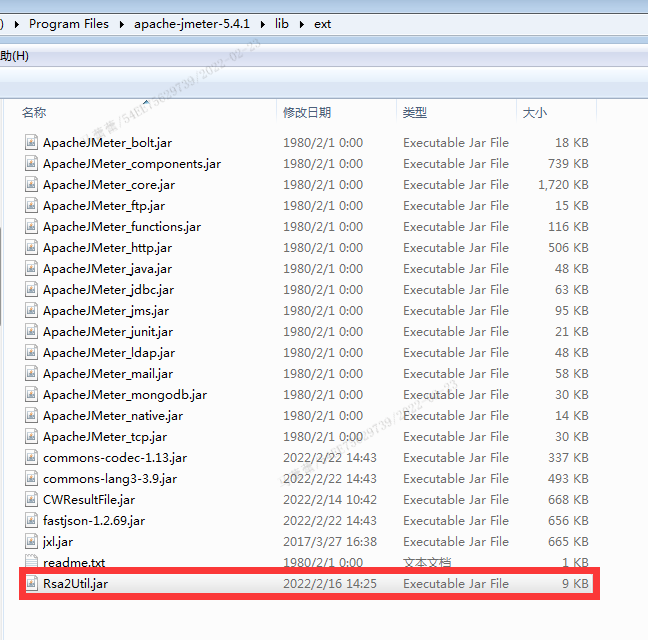Click the ApacheJMeter_mail.jar file icon

pyautogui.click(x=31, y=374)
